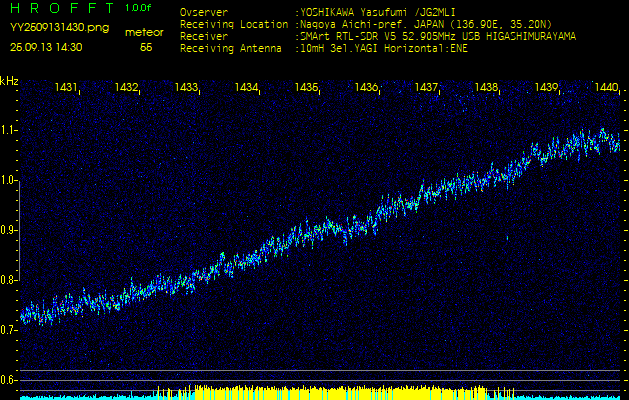Screen dimensions: 629x400
Task: Click the kHz axis unit label
Action: 9,81
